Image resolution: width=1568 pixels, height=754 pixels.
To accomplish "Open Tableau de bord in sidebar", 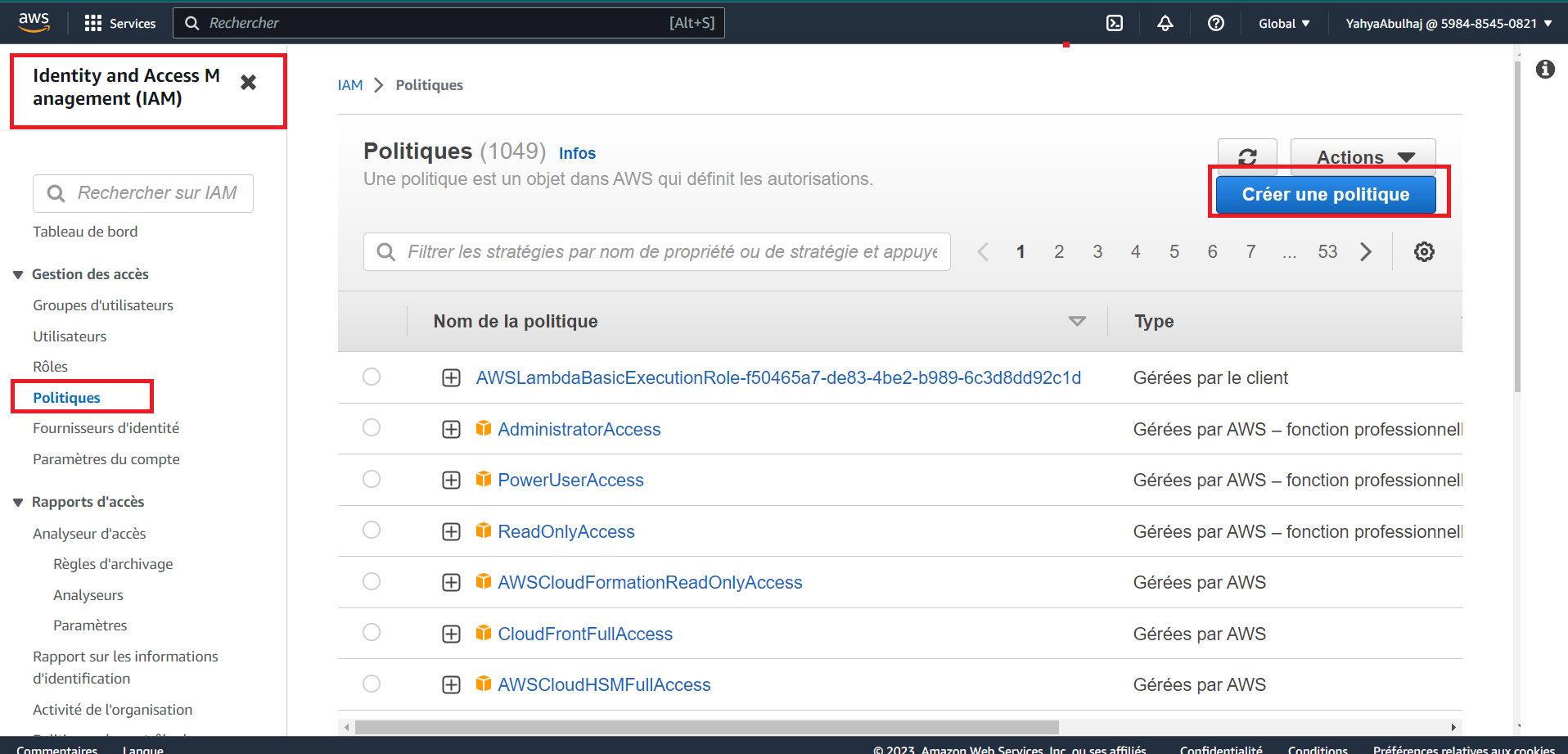I will click(85, 232).
